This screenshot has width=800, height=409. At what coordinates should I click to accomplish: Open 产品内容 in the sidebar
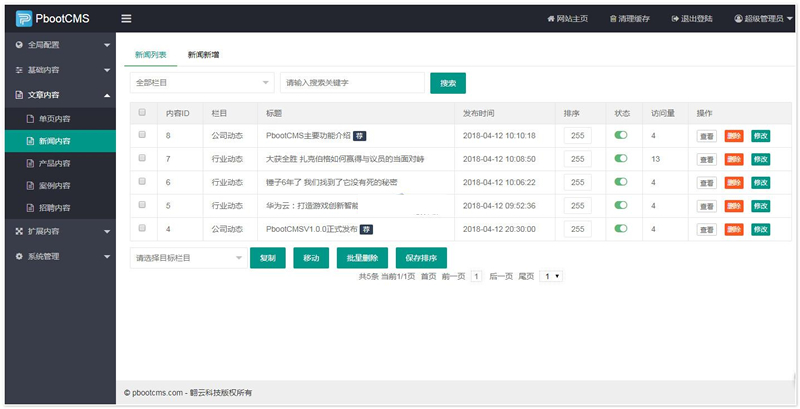[54, 163]
